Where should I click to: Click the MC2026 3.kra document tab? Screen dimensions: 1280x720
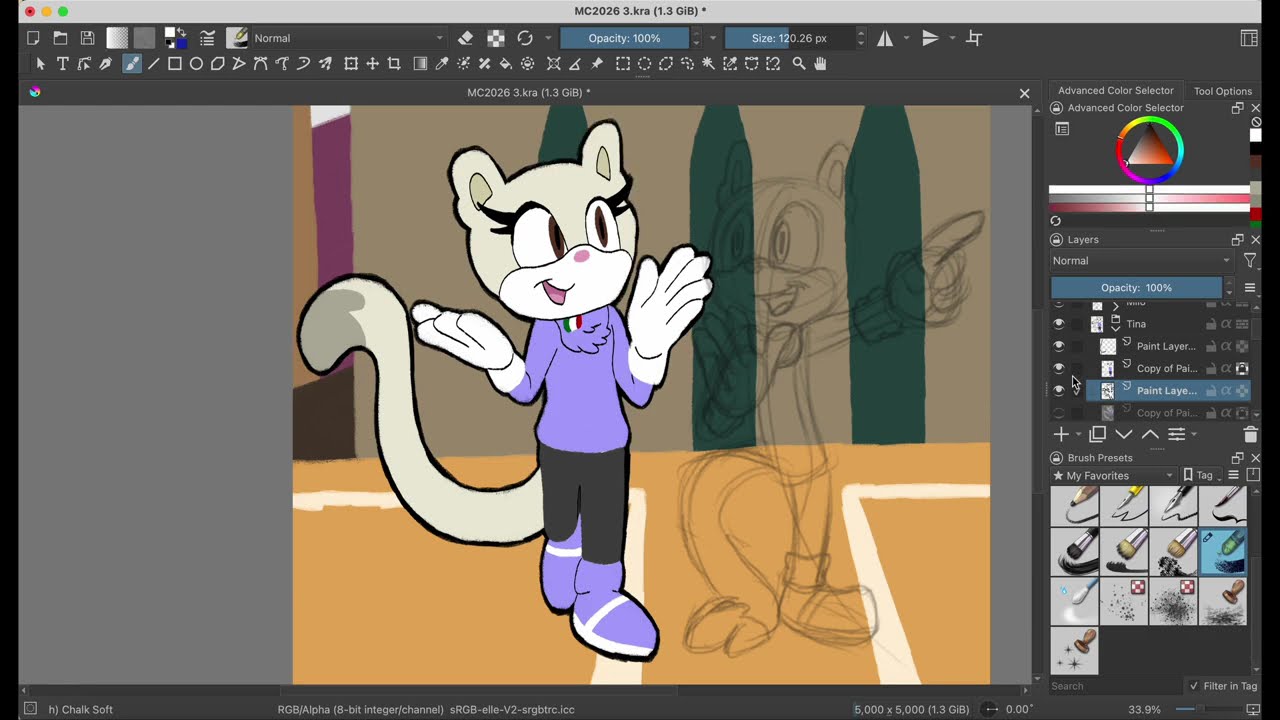pyautogui.click(x=528, y=93)
